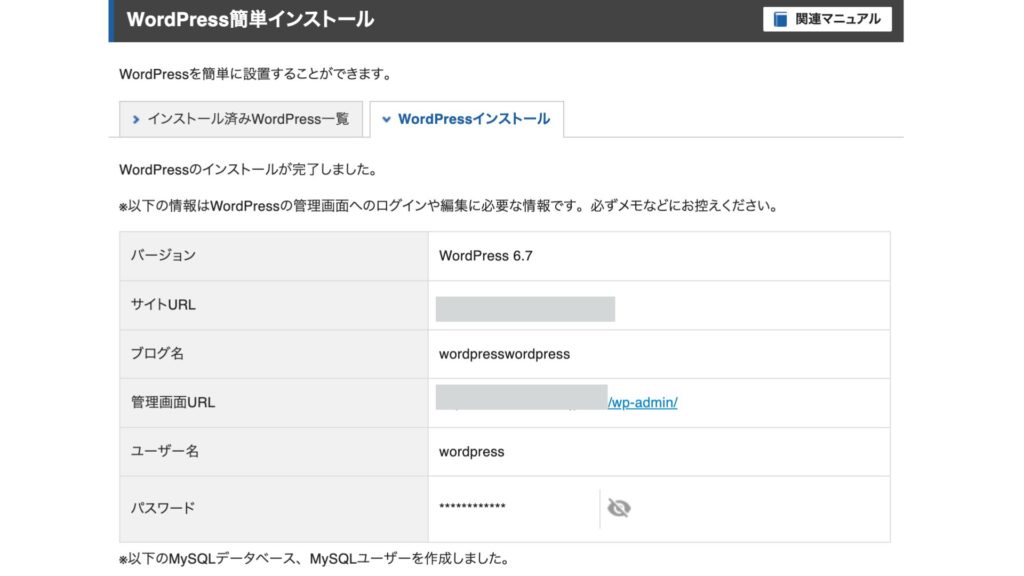This screenshot has width=1024, height=576.
Task: Click the 管理画面URL row label
Action: [173, 403]
